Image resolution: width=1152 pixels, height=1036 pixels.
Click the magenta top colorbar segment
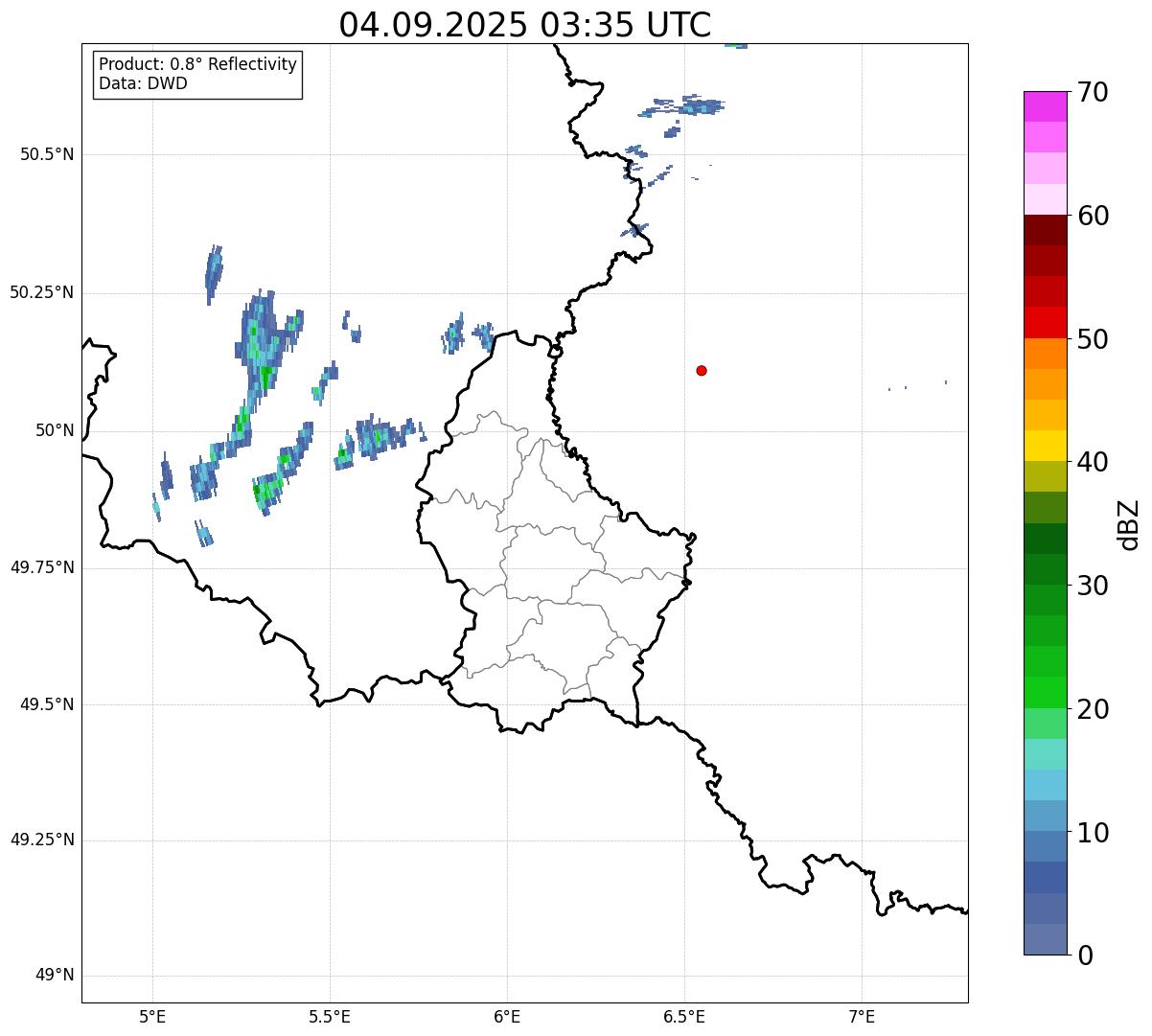pos(1045,106)
